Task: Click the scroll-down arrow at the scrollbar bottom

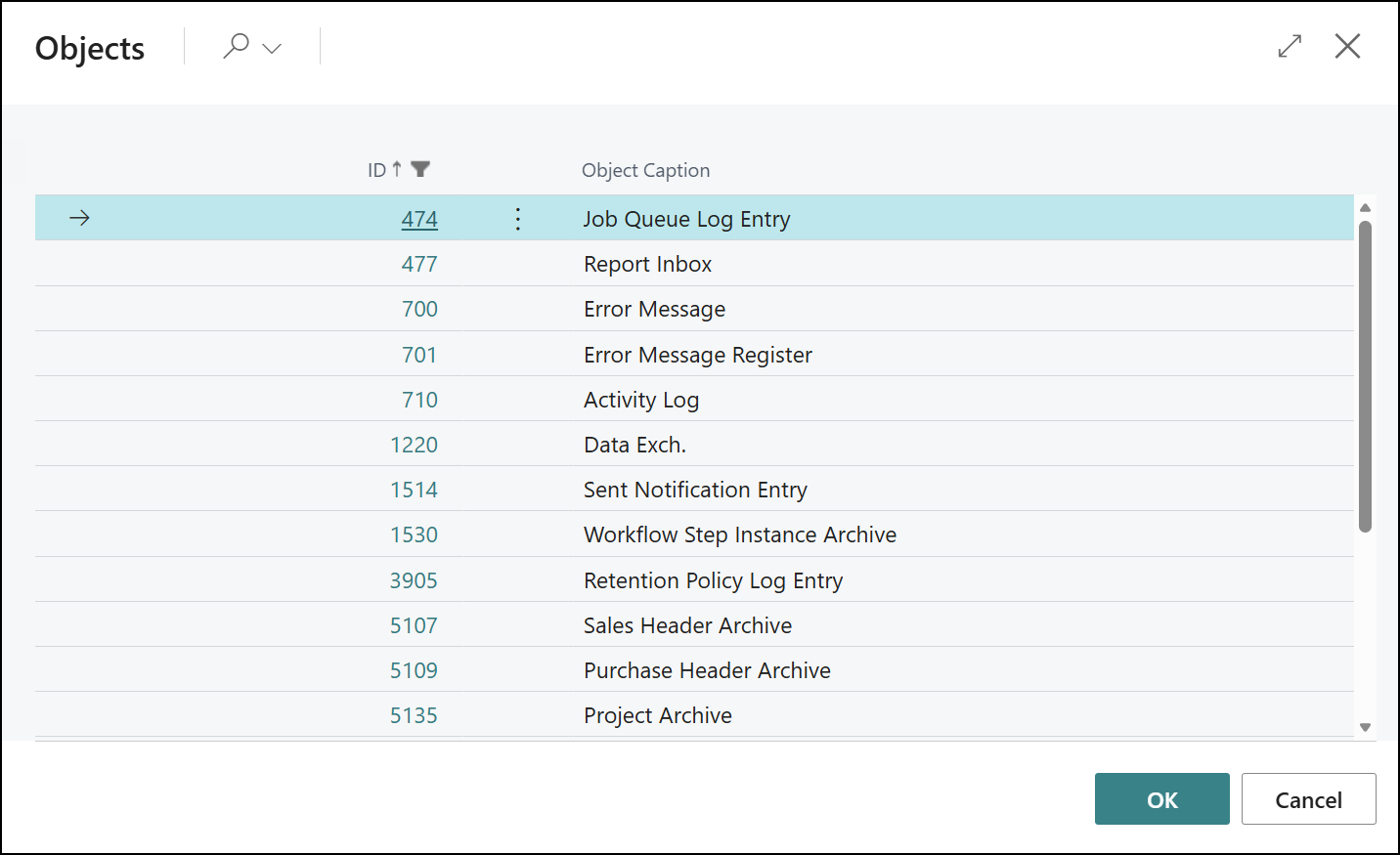Action: pos(1366,727)
